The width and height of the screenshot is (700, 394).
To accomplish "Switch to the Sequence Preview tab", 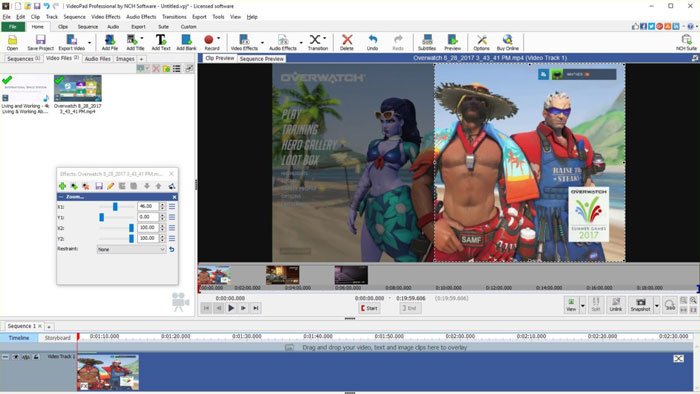I will [262, 59].
